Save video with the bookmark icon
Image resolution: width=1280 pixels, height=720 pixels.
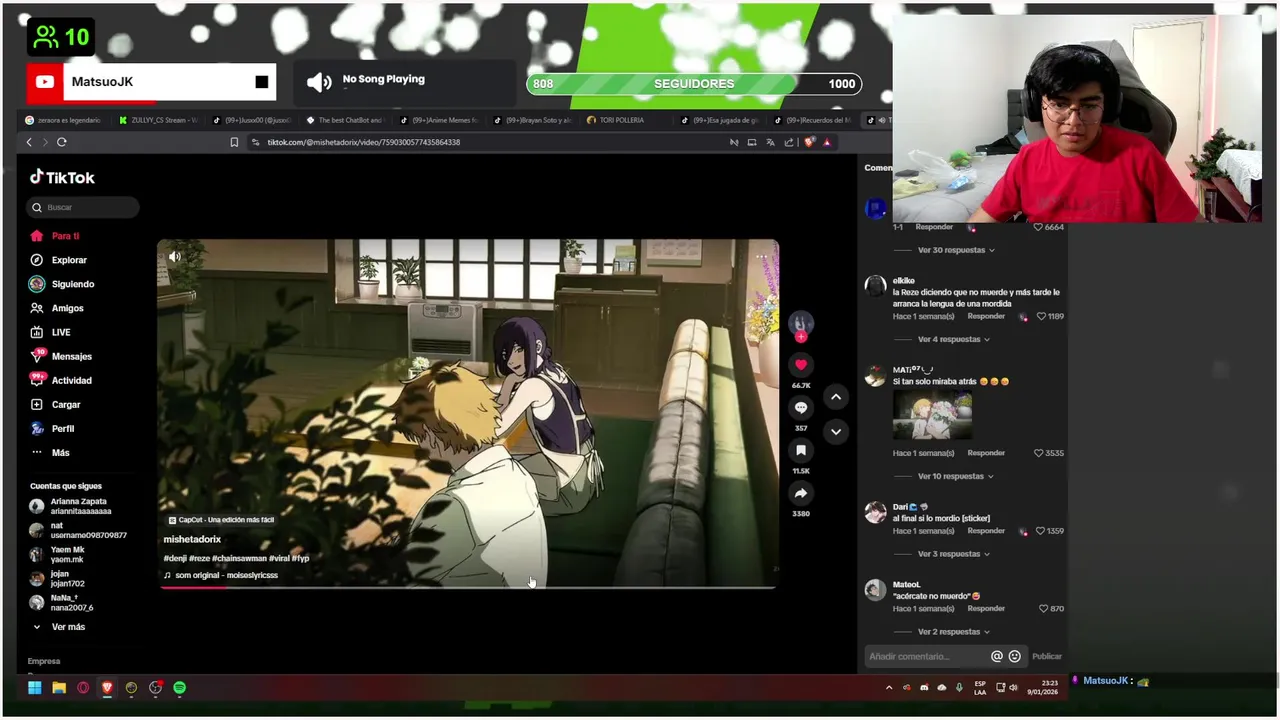(800, 451)
